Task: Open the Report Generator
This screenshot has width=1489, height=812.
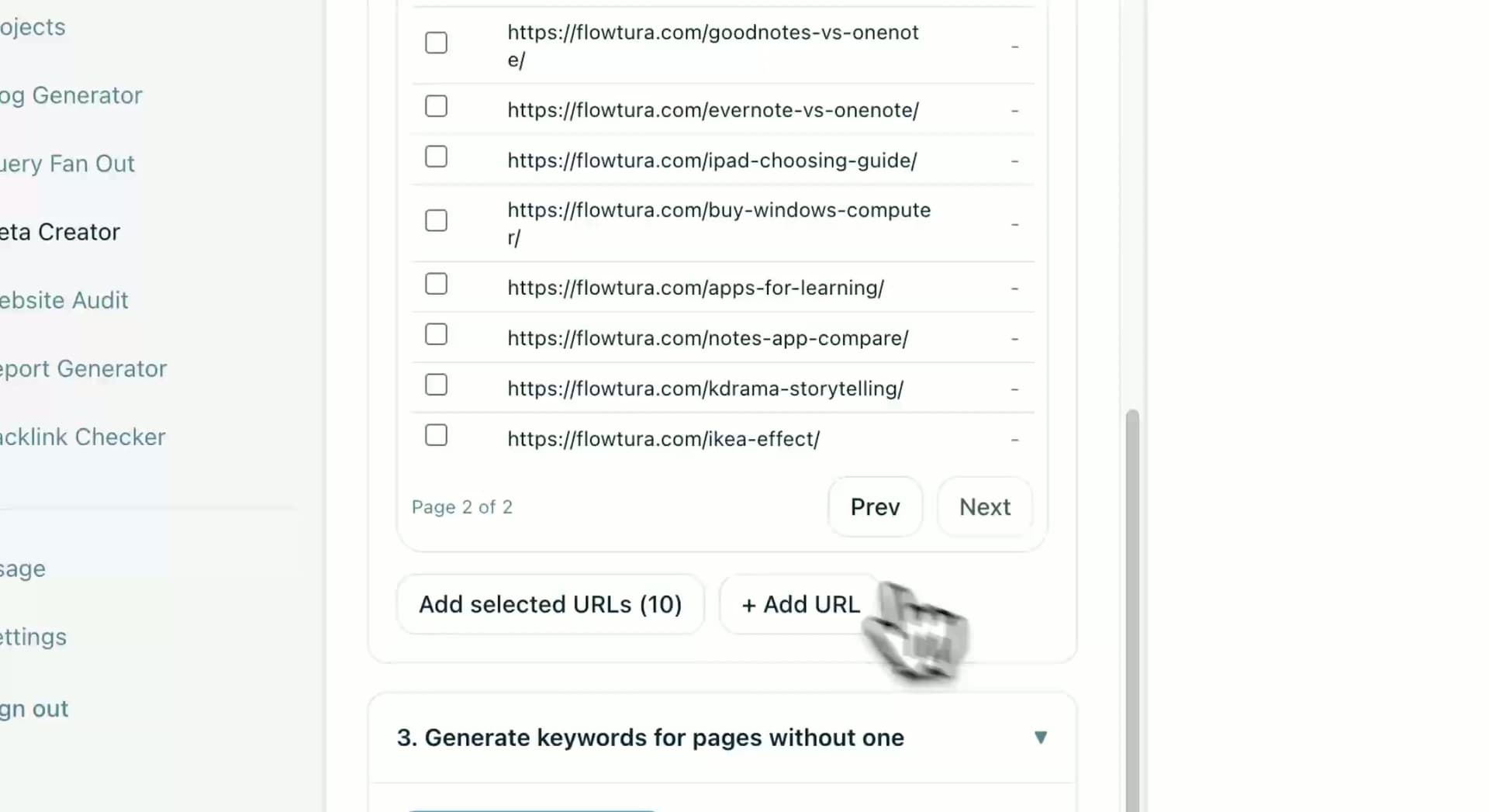Action: pos(83,368)
